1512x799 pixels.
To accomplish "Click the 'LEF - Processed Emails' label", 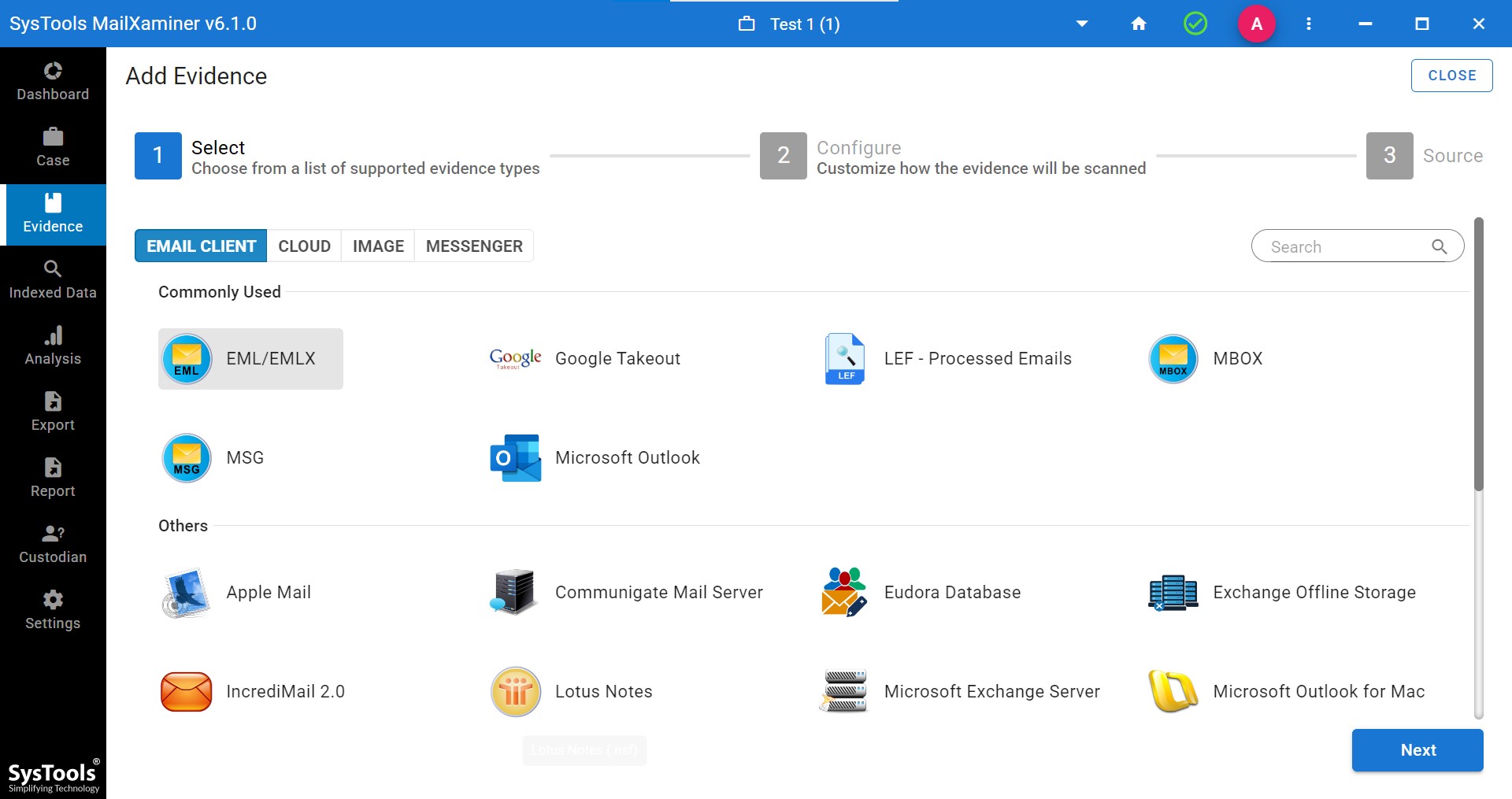I will [978, 359].
